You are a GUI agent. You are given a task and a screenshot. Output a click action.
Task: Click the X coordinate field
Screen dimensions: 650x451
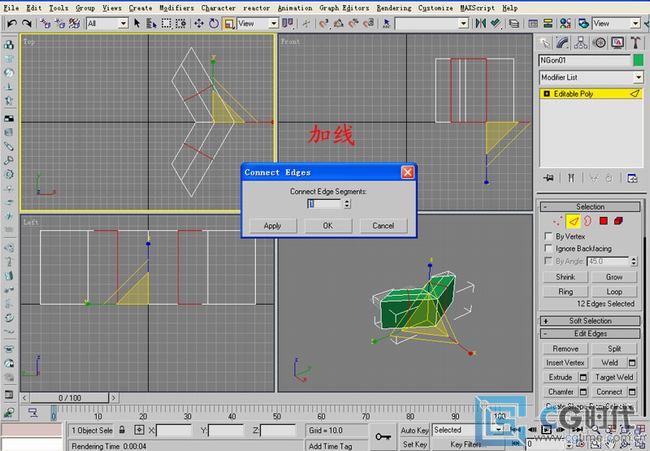tap(174, 430)
